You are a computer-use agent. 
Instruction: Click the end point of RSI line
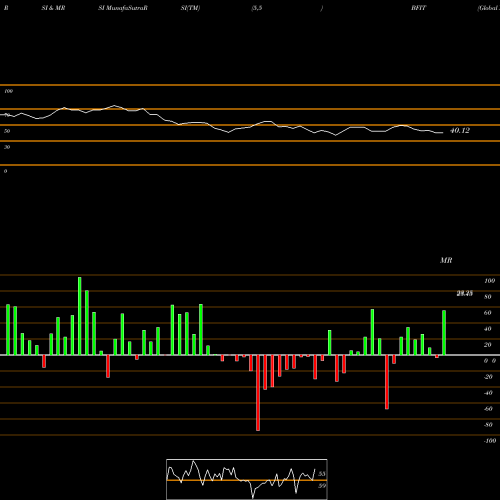coord(442,133)
